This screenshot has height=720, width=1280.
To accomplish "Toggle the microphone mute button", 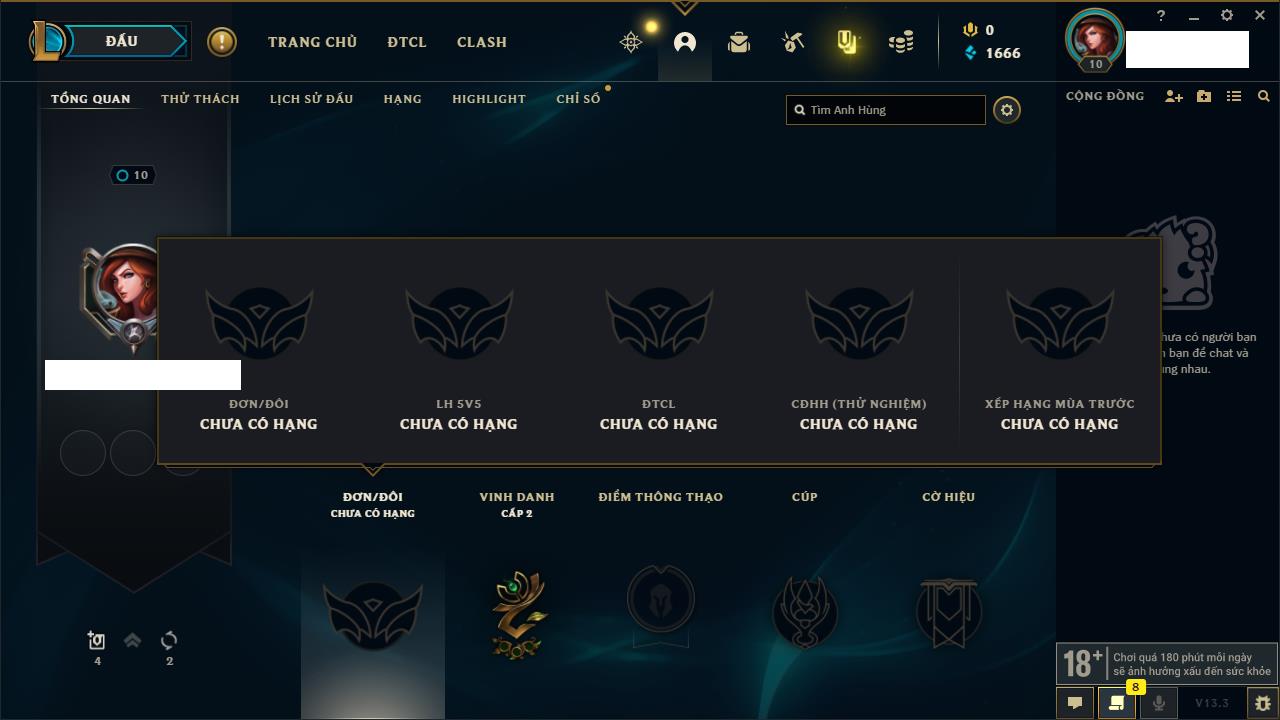I will (1158, 703).
